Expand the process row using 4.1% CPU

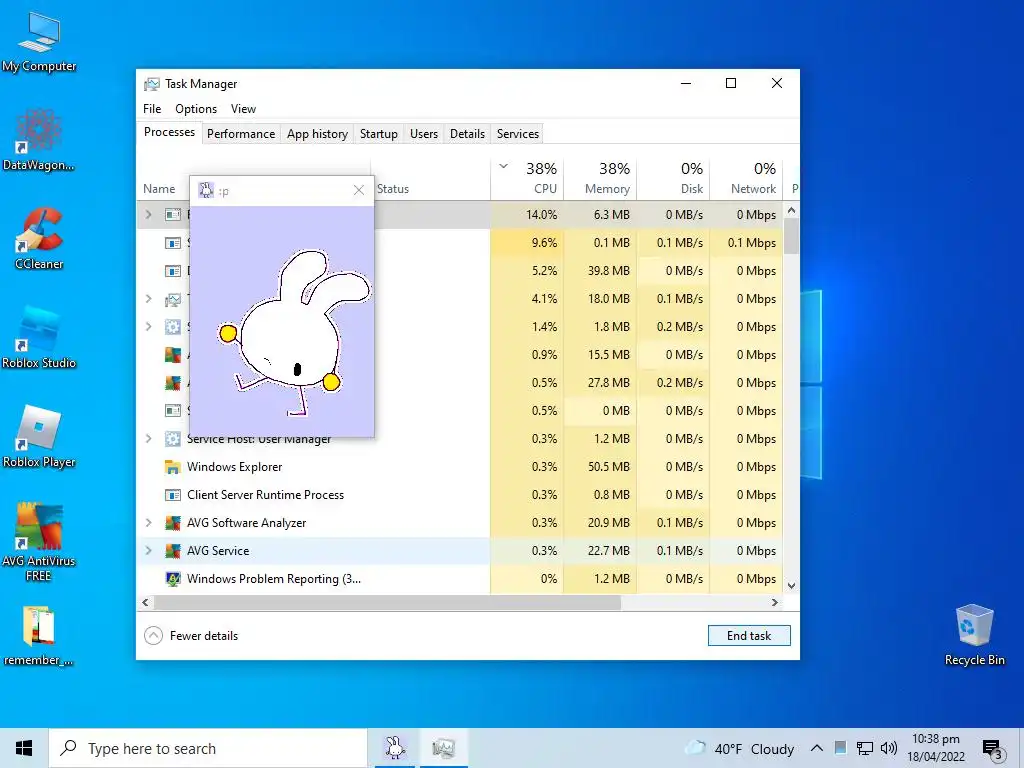tap(149, 298)
